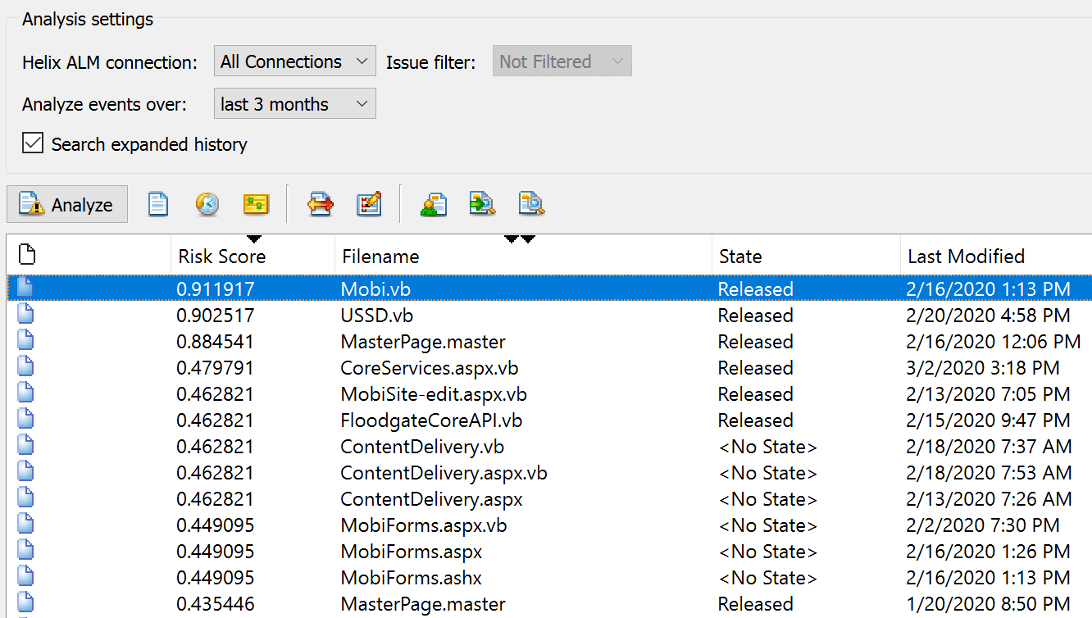Click the user document icon on the toolbar
The image size is (1092, 618).
click(433, 203)
